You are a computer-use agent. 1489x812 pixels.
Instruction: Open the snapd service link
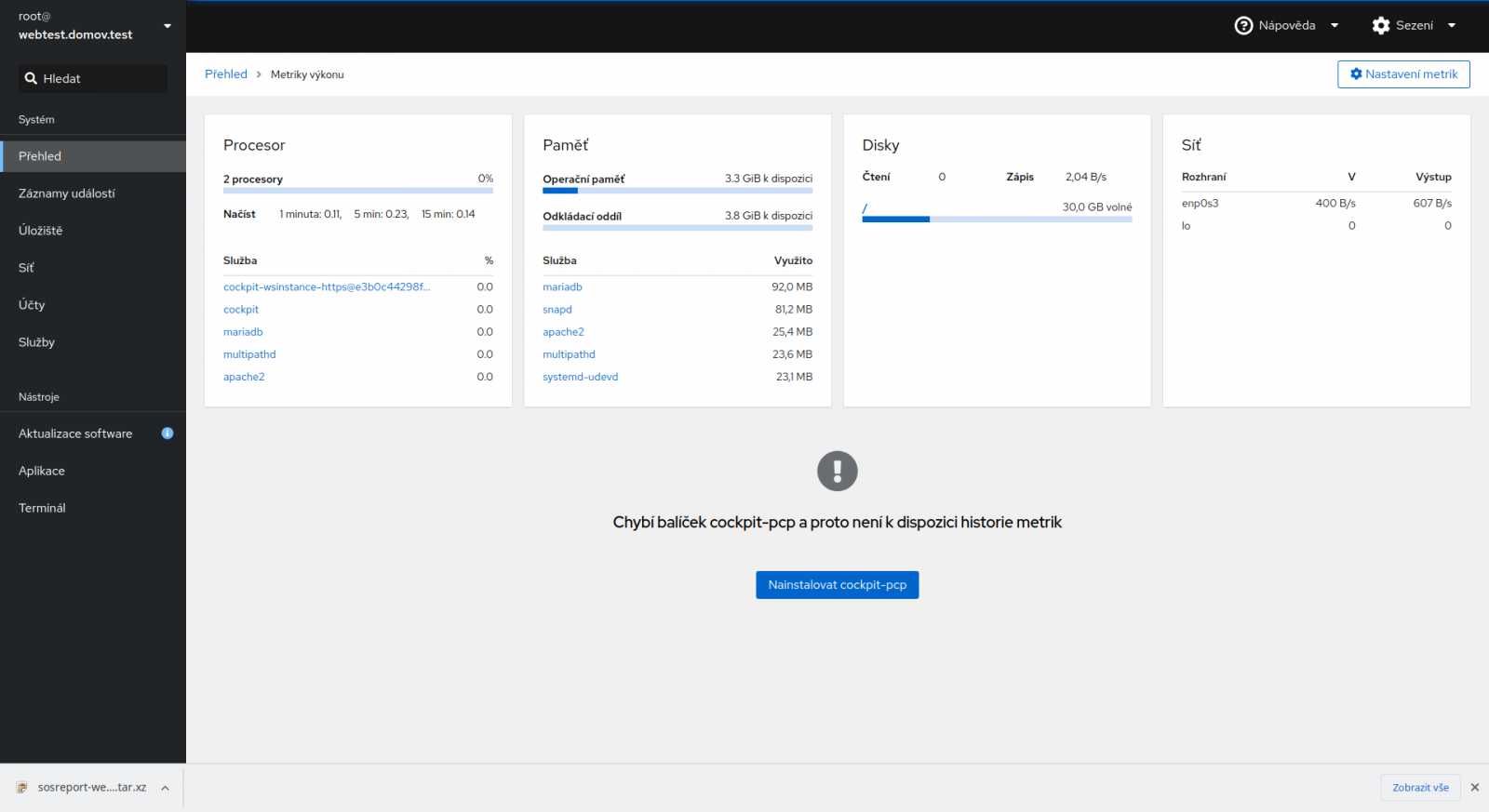pos(557,310)
